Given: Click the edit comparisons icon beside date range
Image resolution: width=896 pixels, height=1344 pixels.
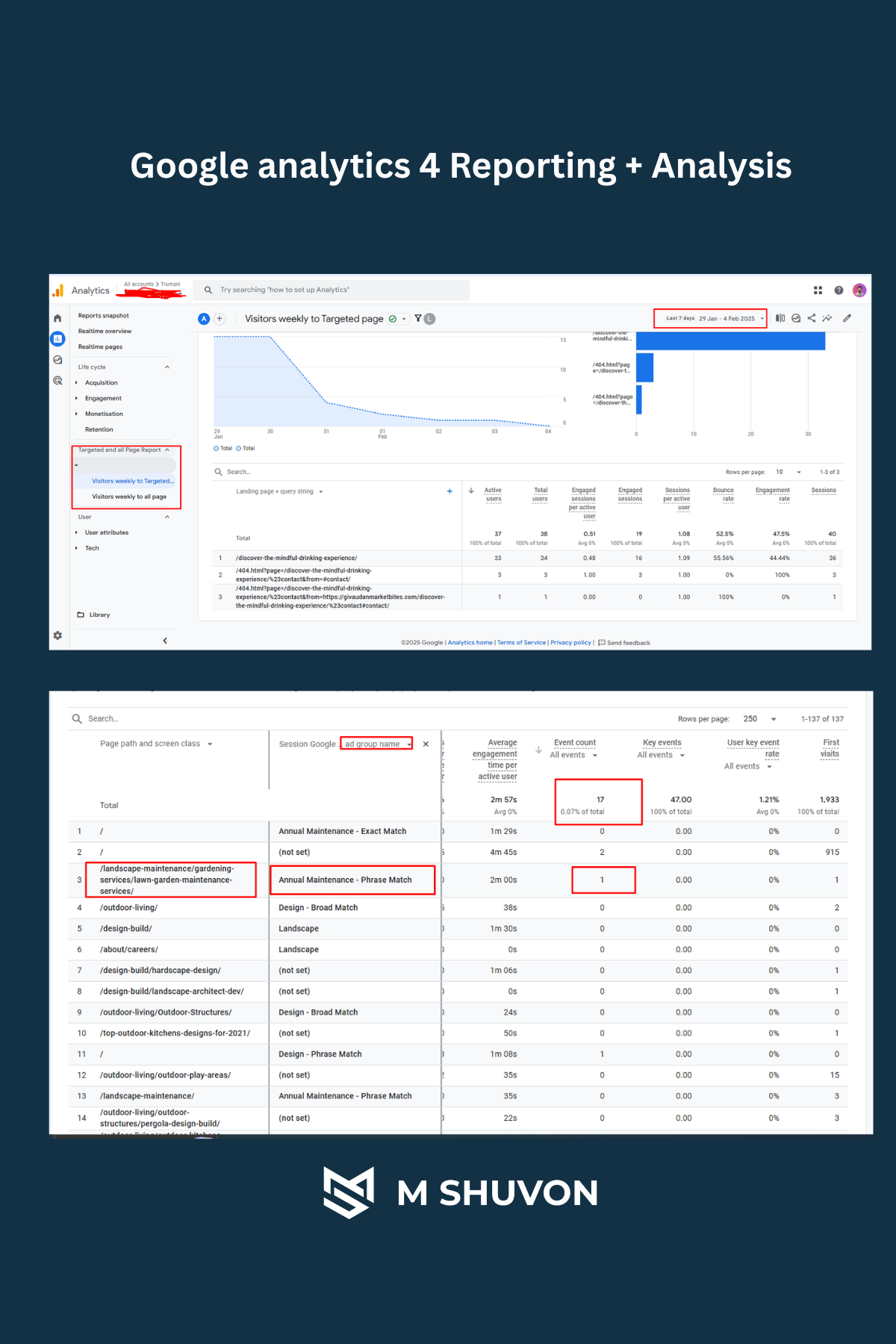Looking at the screenshot, I should point(780,318).
